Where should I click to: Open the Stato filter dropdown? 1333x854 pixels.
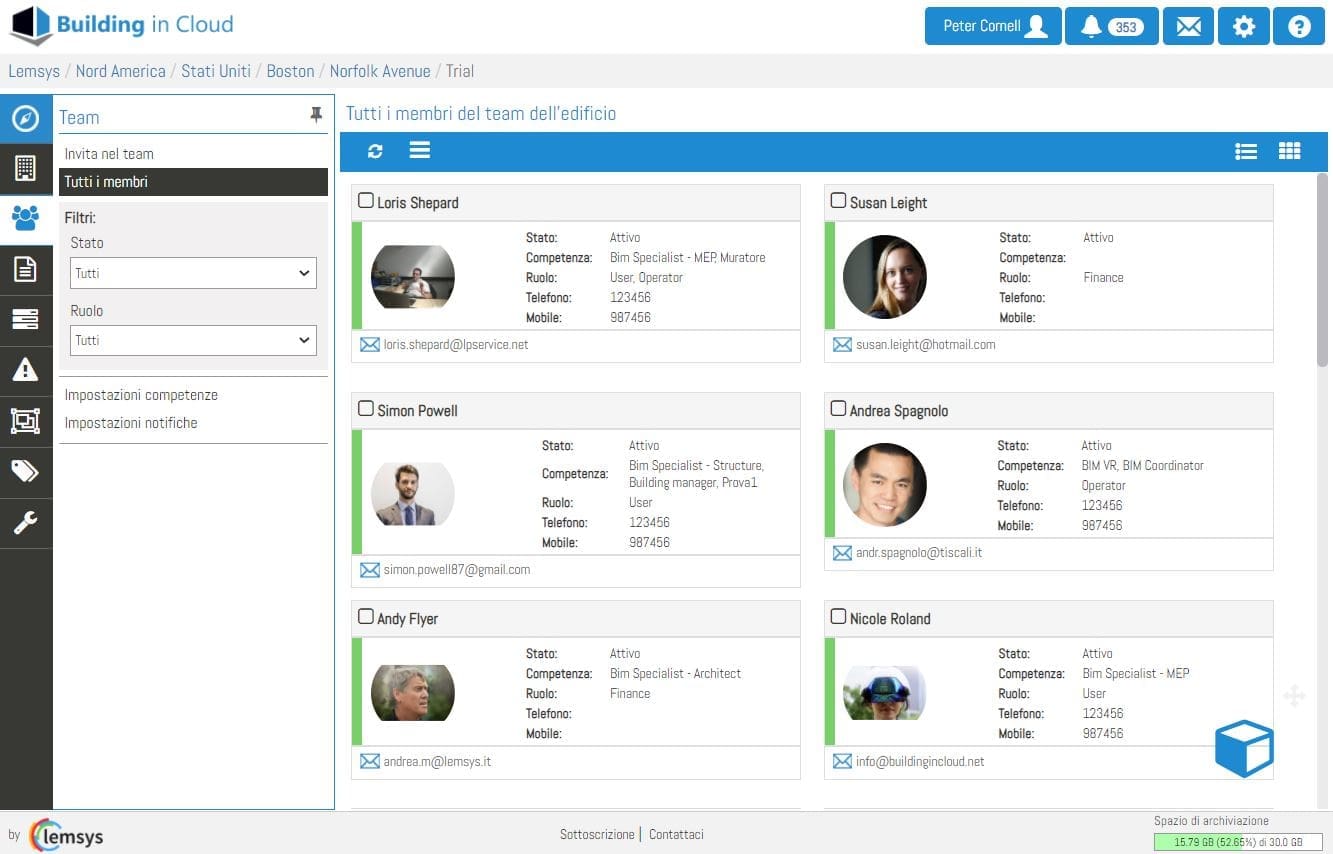click(193, 273)
